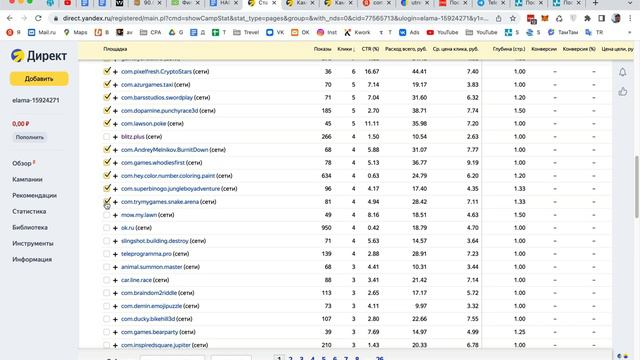The height and width of the screenshot is (360, 640).
Task: Expand the com.dopamine.punchyrace3d row
Action: (x=116, y=111)
